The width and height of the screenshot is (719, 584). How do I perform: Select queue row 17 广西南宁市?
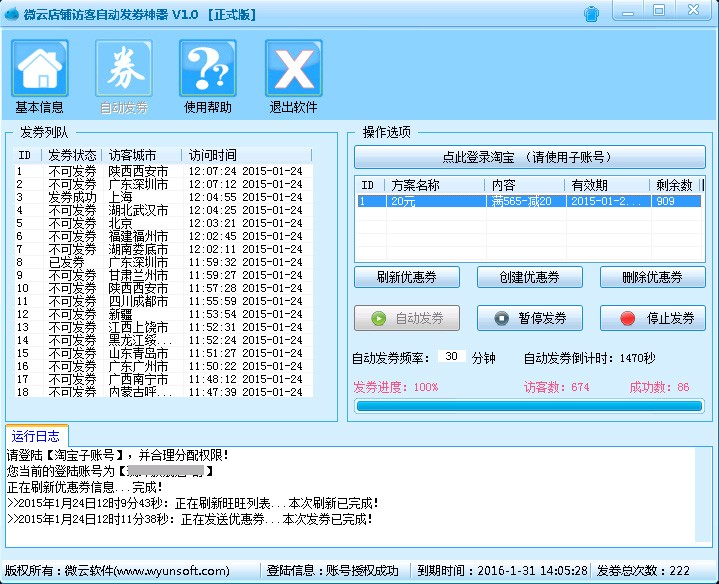pyautogui.click(x=164, y=380)
